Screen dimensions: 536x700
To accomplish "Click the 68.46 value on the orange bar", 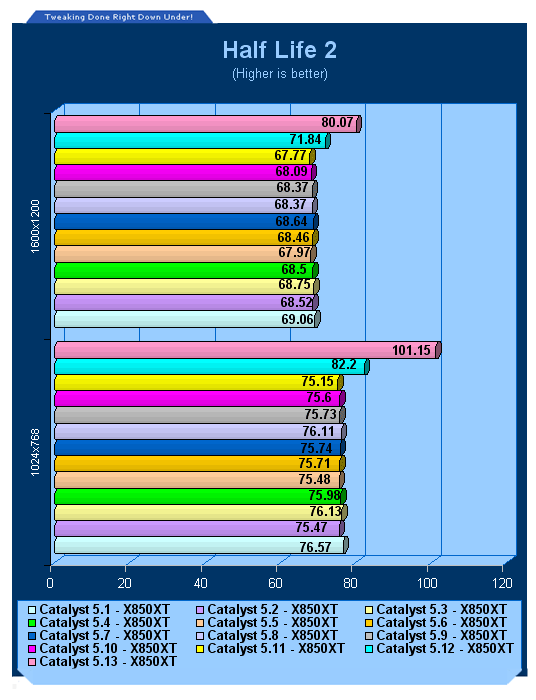I will coord(294,237).
